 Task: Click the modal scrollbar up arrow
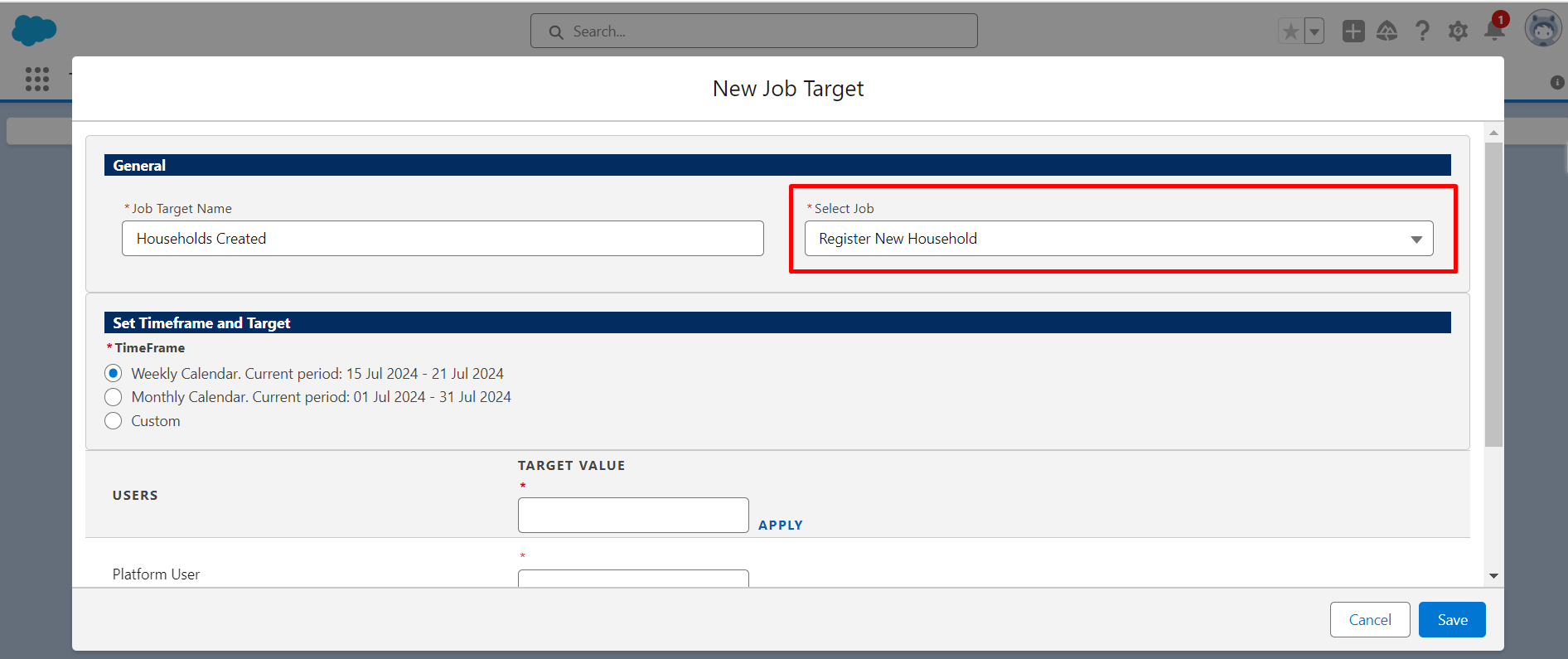point(1493,133)
